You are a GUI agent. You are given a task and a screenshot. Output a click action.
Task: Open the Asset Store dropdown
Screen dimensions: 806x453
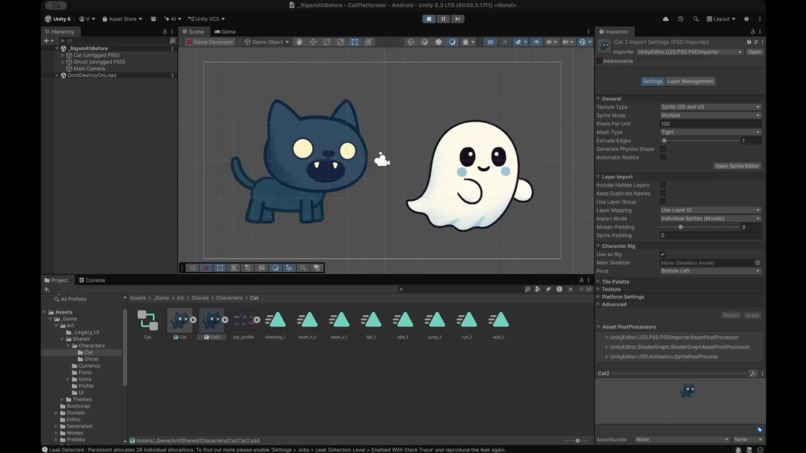tap(122, 19)
